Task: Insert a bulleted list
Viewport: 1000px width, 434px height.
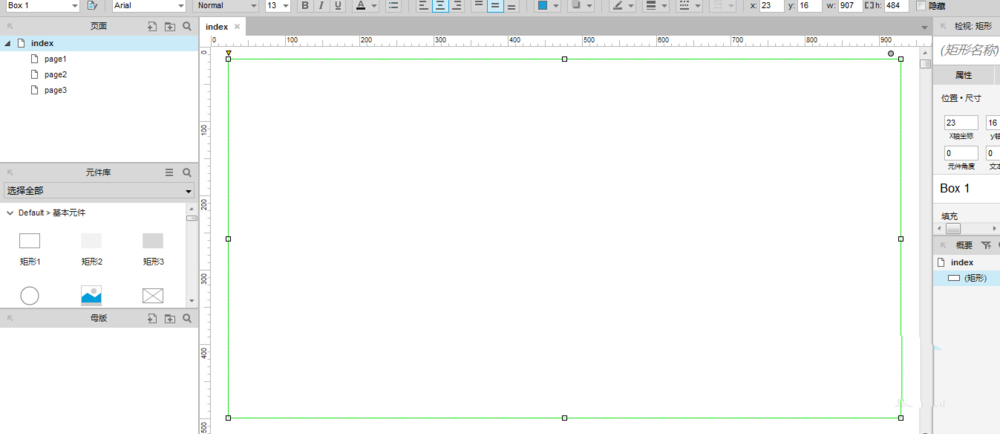Action: [x=392, y=6]
